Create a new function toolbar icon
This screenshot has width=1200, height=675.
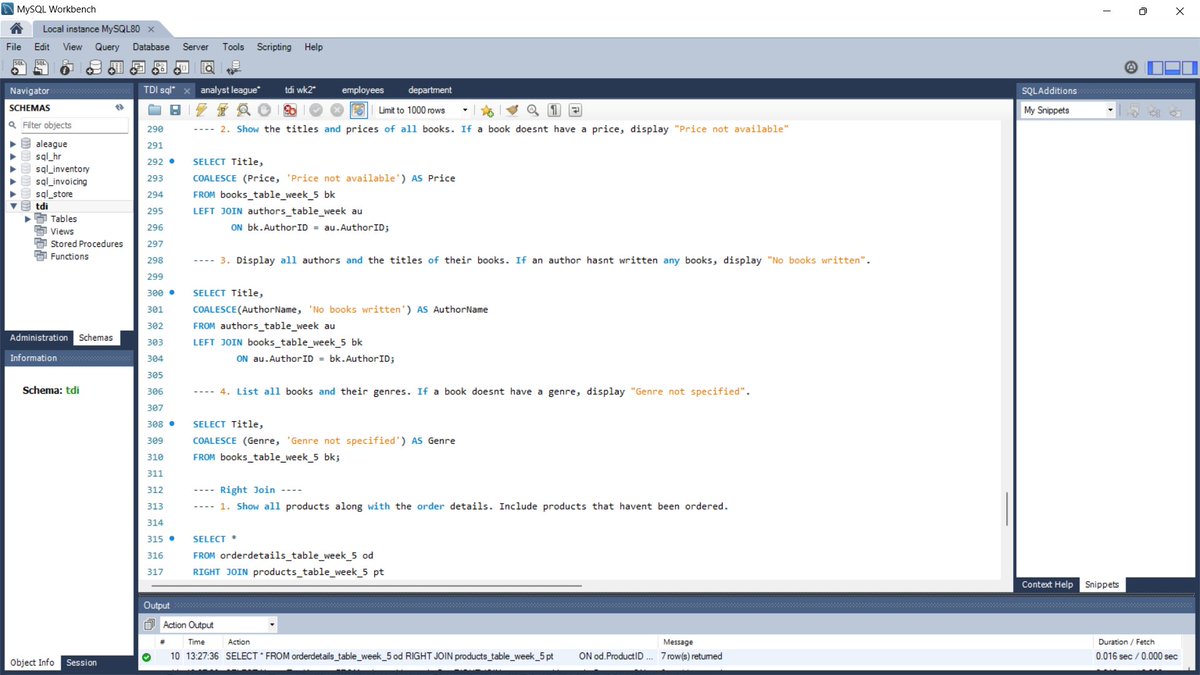pos(182,68)
